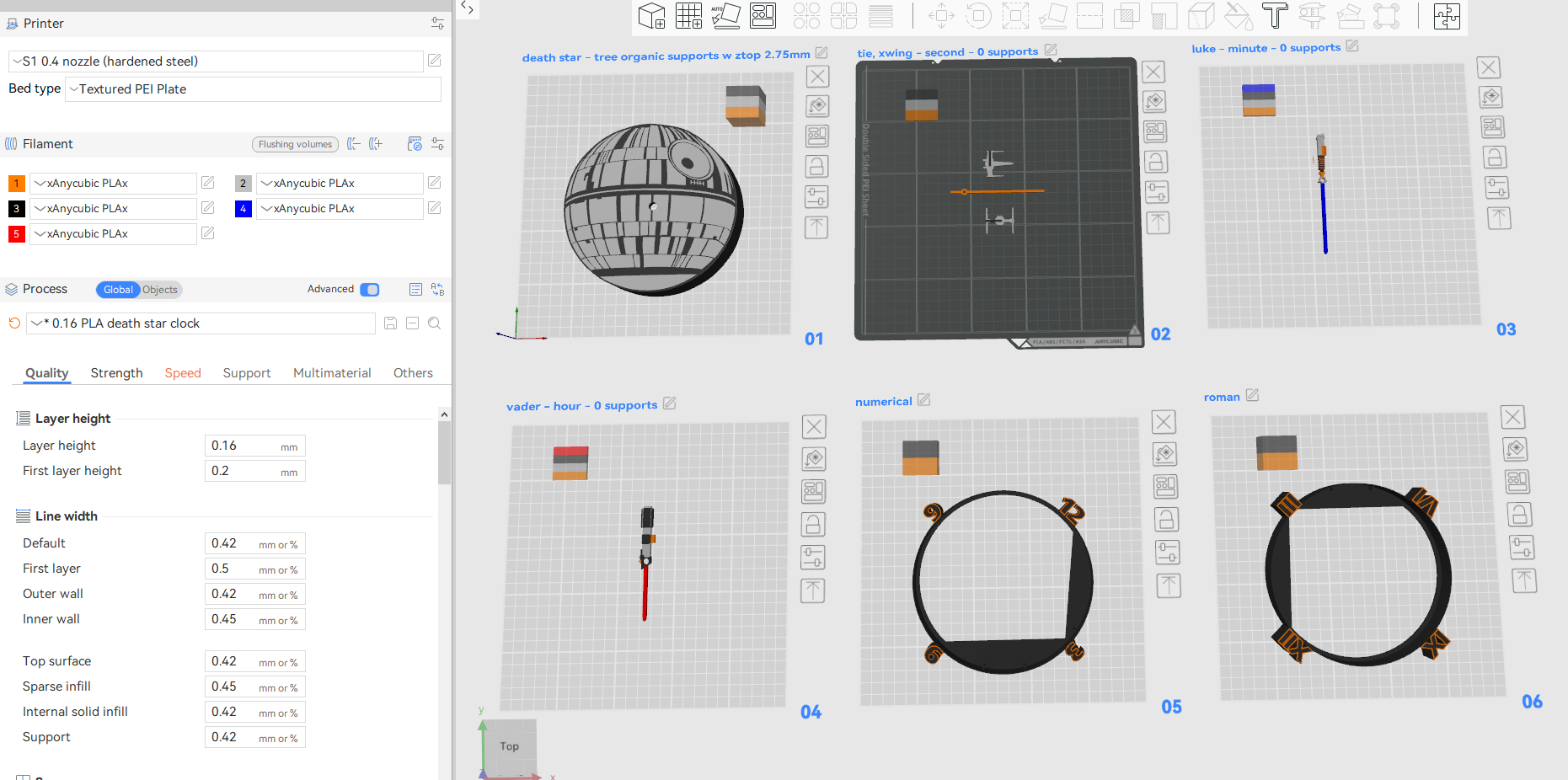This screenshot has width=1568, height=780.
Task: Save the process preset with disk icon
Action: point(390,323)
